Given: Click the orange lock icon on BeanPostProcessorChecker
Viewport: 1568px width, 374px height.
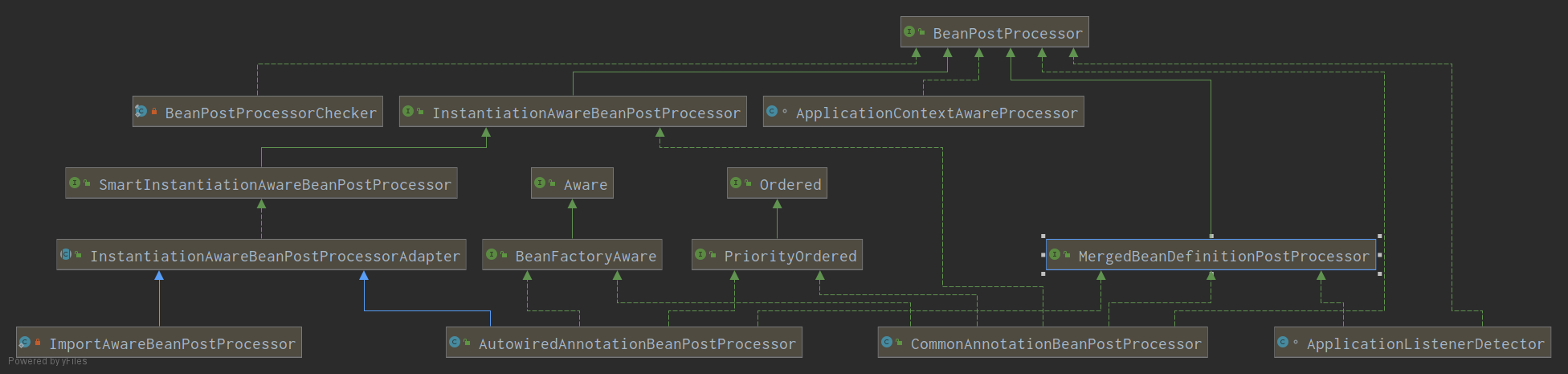Looking at the screenshot, I should click(154, 112).
